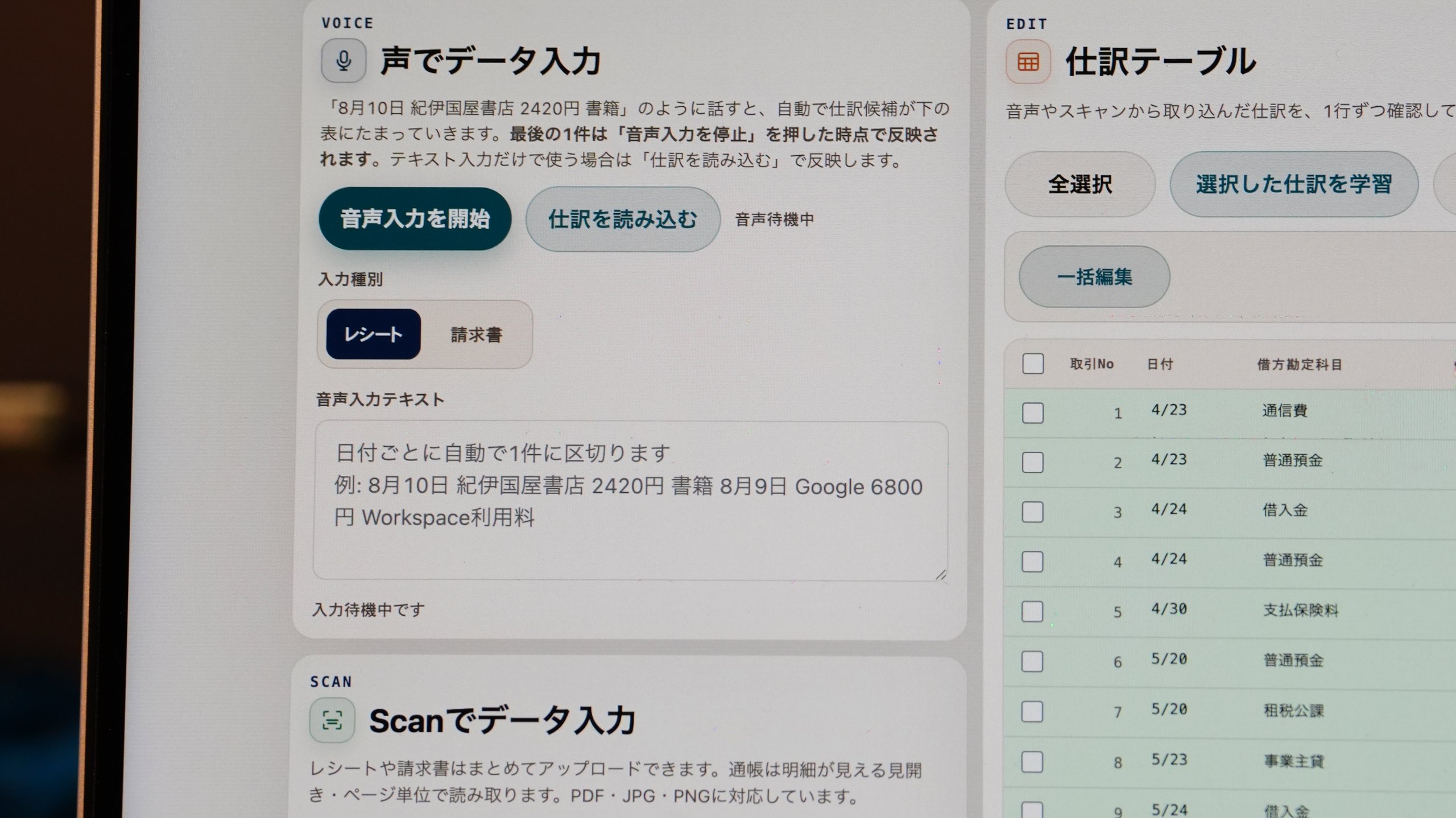
Task: Click the text area resize handle
Action: click(x=941, y=575)
